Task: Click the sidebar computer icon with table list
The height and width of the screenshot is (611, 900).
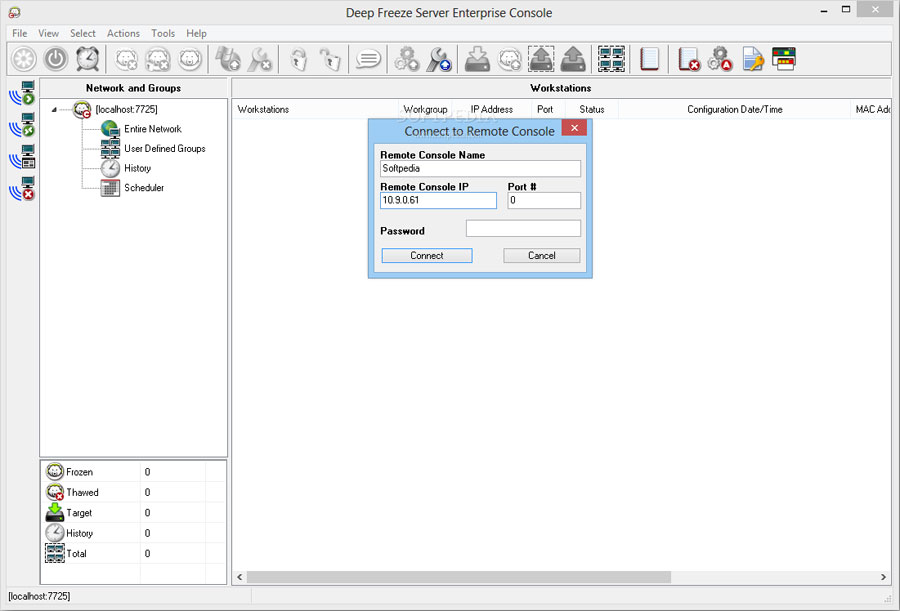Action: [22, 157]
